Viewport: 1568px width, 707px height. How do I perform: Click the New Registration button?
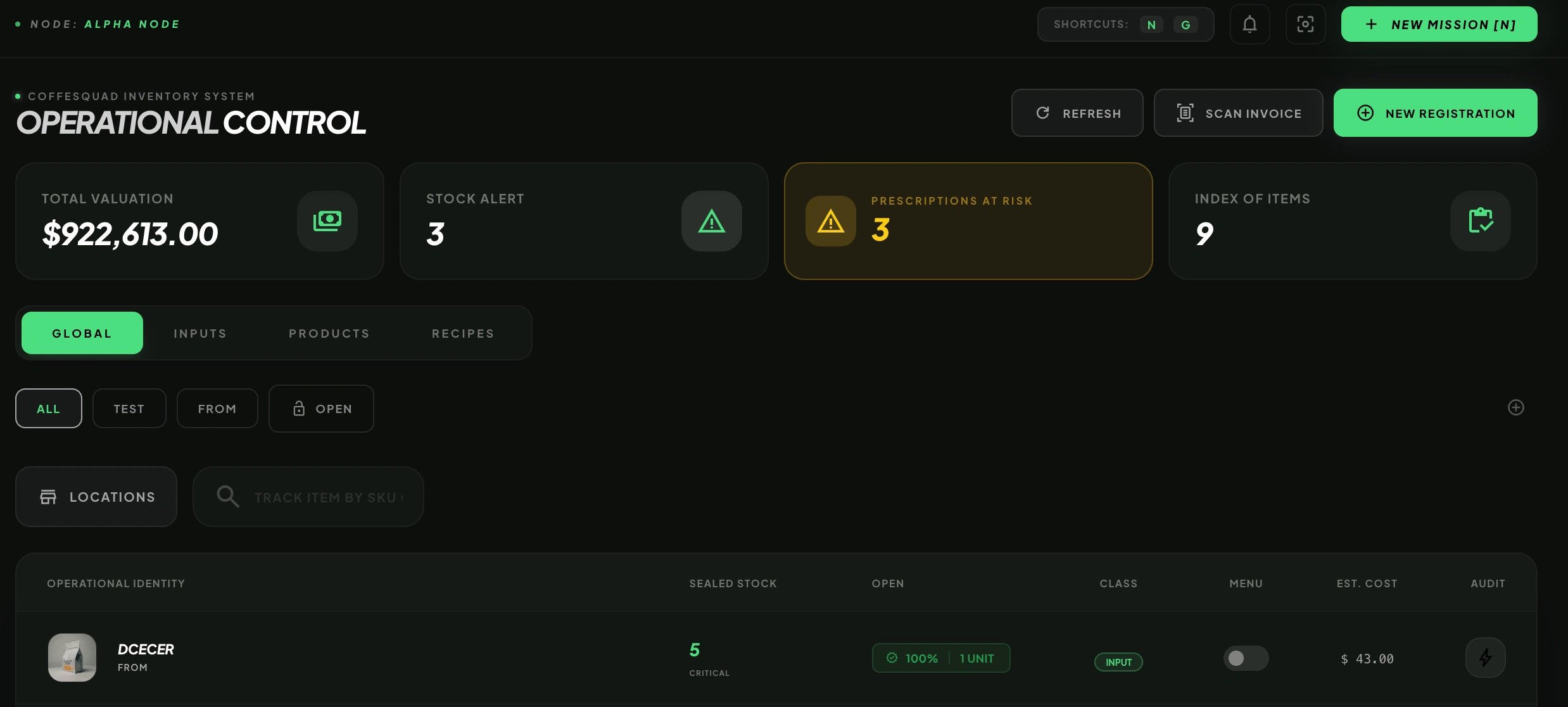(1435, 113)
